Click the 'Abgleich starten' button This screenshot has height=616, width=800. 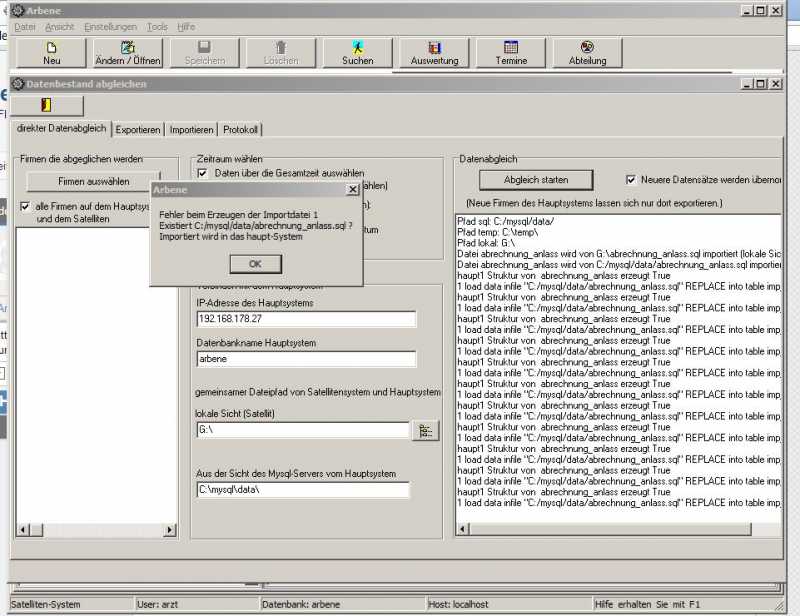tap(536, 180)
